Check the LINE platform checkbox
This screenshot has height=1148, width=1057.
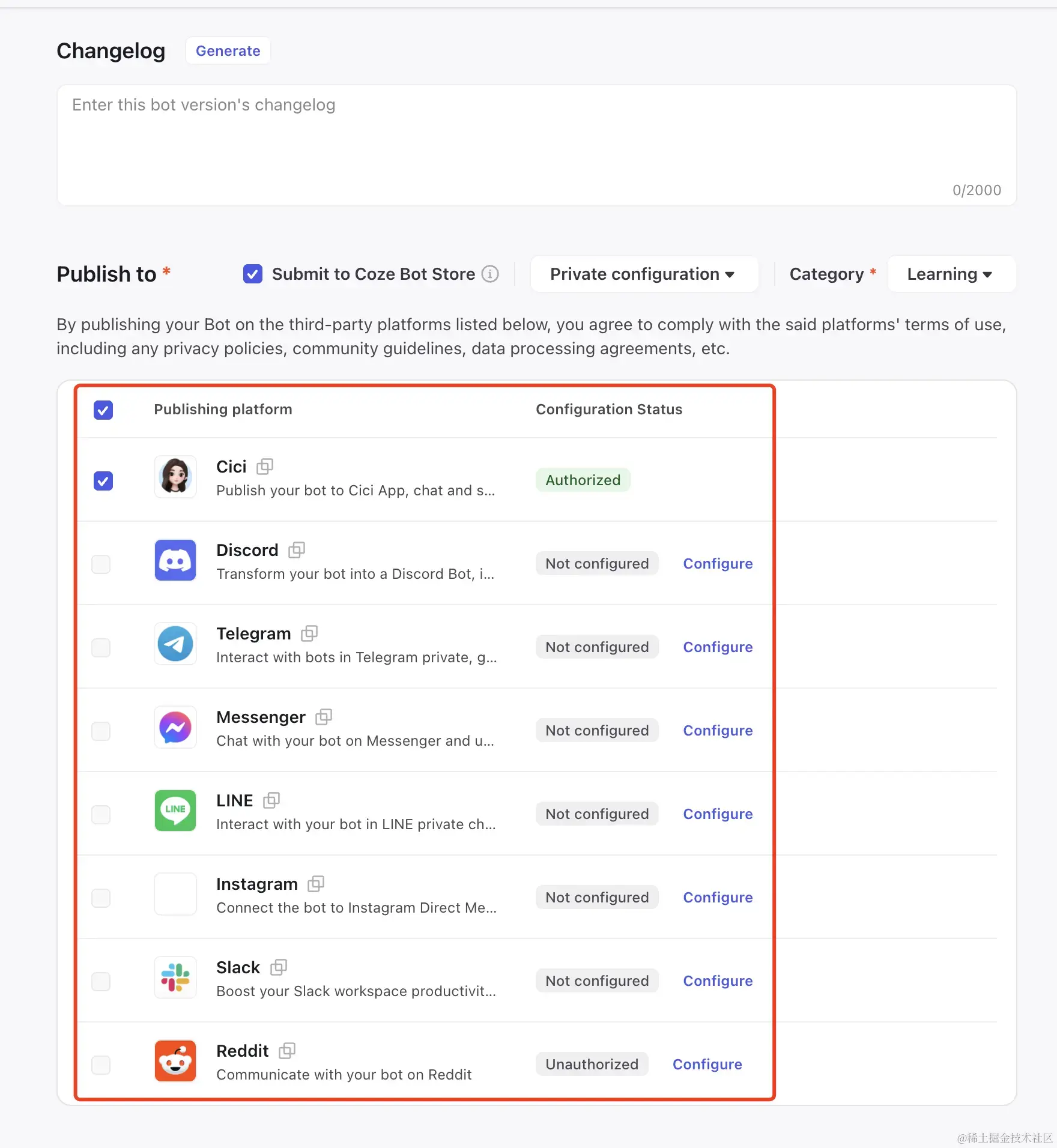101,815
